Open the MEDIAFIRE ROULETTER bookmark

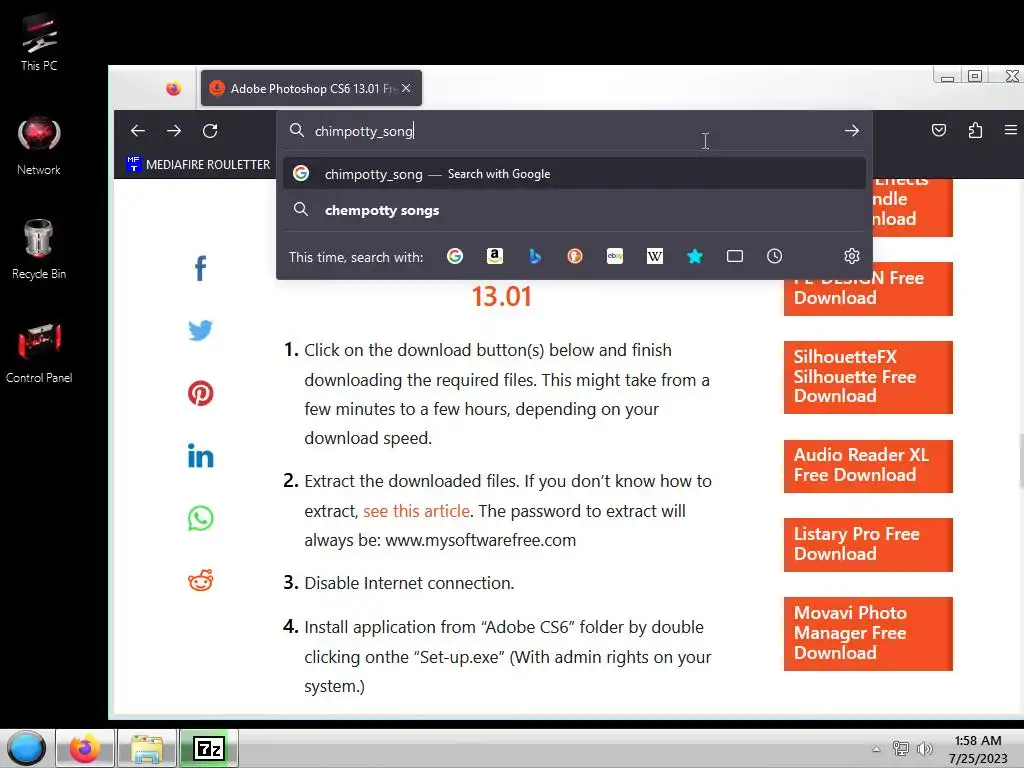(199, 165)
